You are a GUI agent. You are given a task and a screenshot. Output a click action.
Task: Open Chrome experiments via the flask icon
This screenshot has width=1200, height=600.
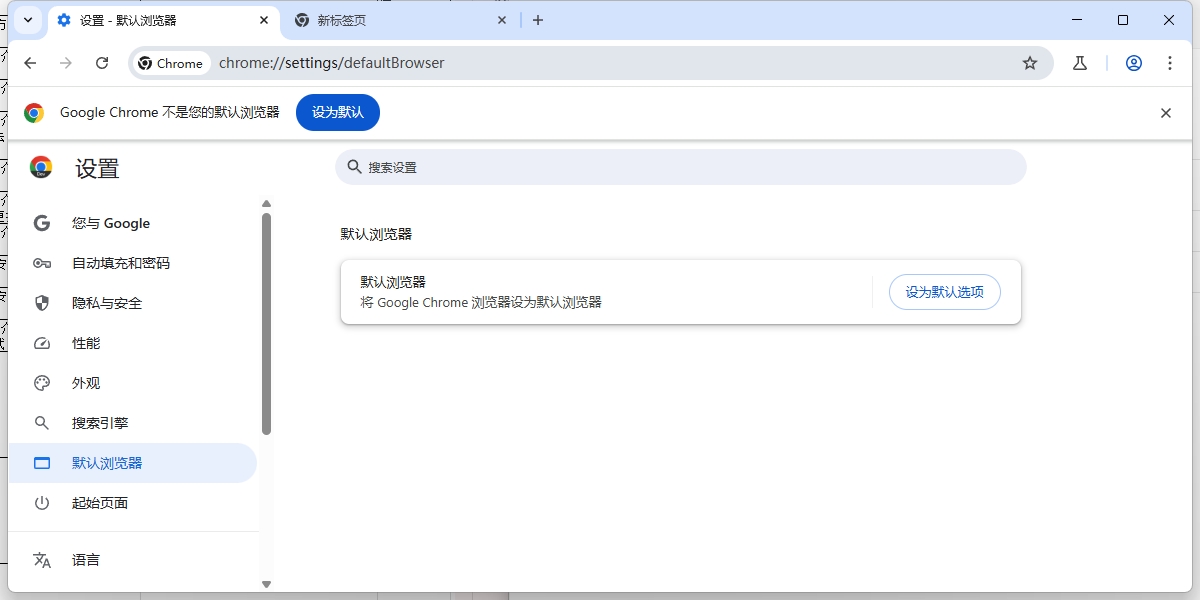click(1079, 62)
